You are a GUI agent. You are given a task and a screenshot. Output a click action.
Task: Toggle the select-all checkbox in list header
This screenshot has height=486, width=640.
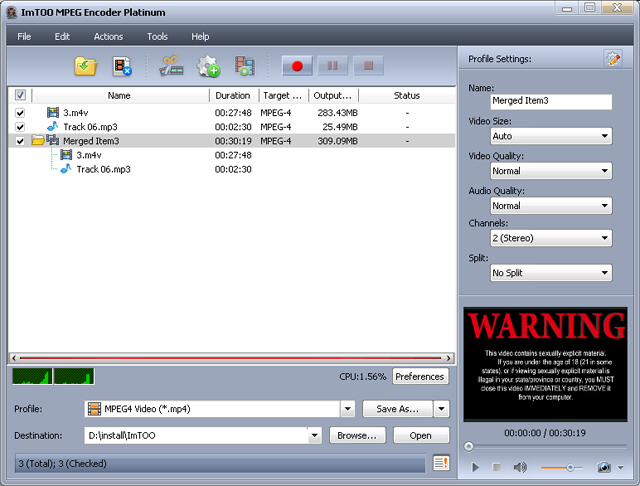click(21, 96)
